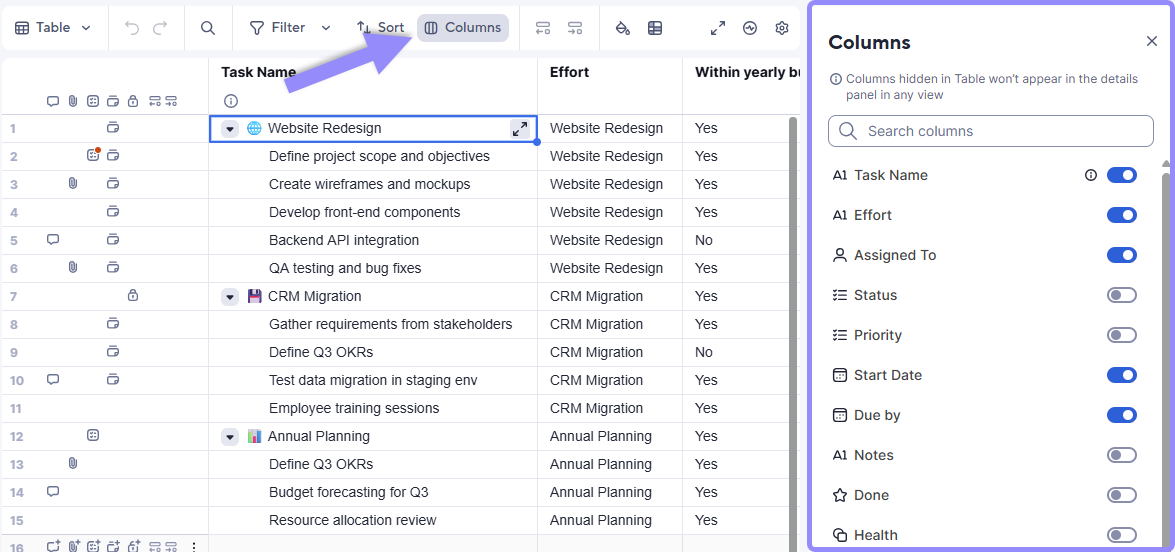
Task: Click the checklist icon in header row
Action: [93, 100]
